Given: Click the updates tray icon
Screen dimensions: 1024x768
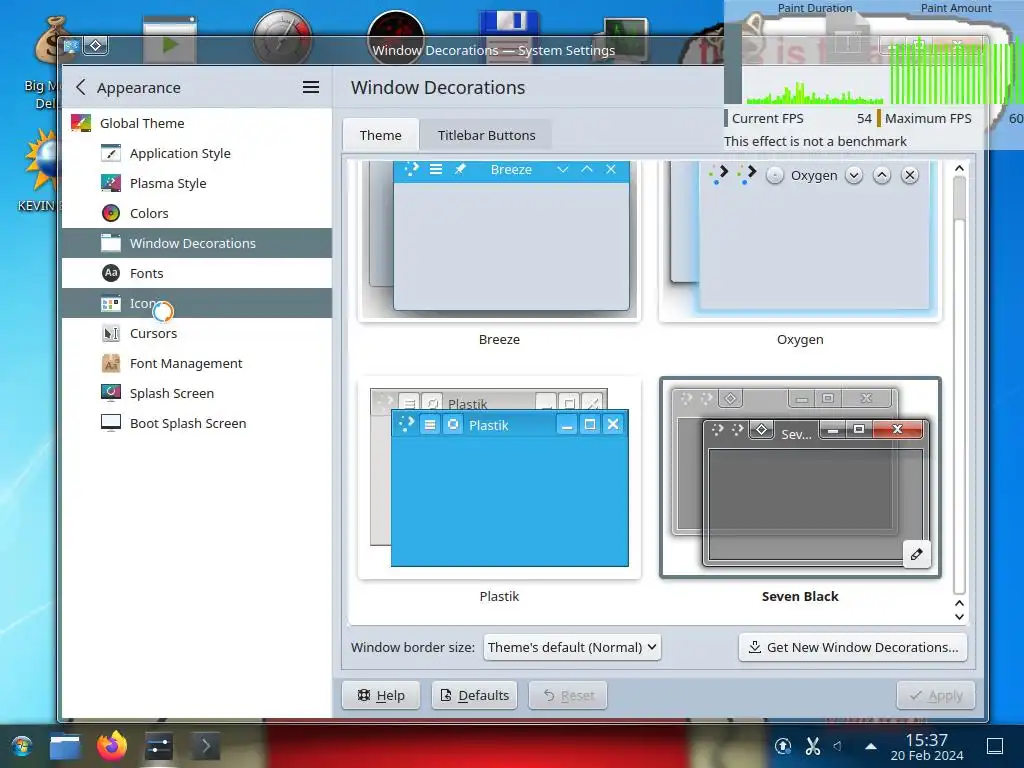Looking at the screenshot, I should tap(783, 746).
